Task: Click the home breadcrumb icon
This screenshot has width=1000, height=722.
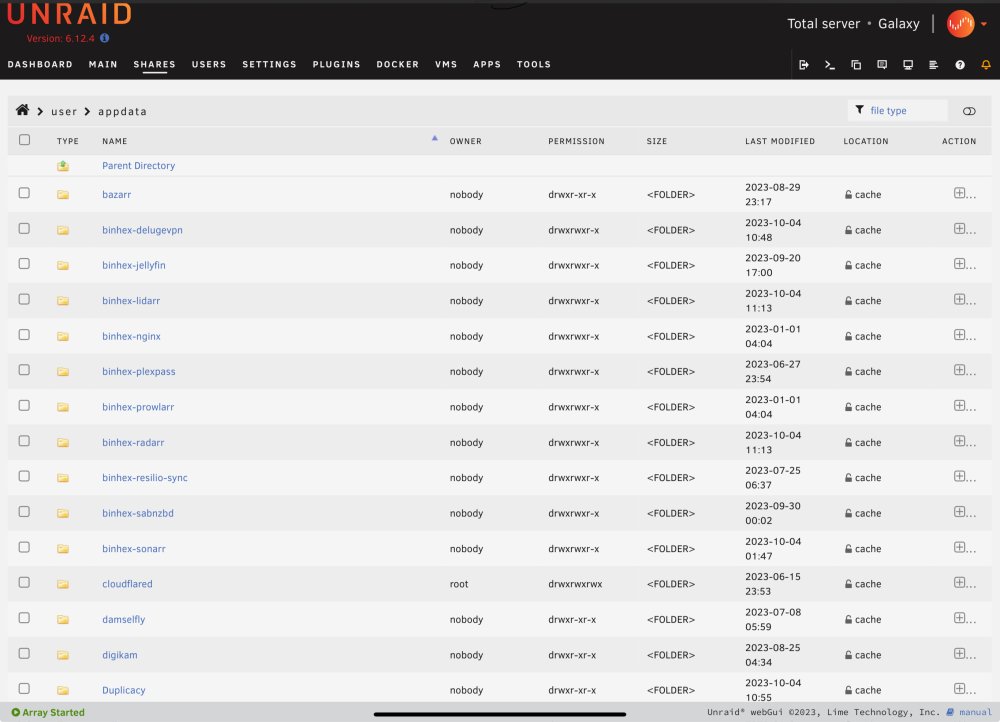Action: click(22, 110)
